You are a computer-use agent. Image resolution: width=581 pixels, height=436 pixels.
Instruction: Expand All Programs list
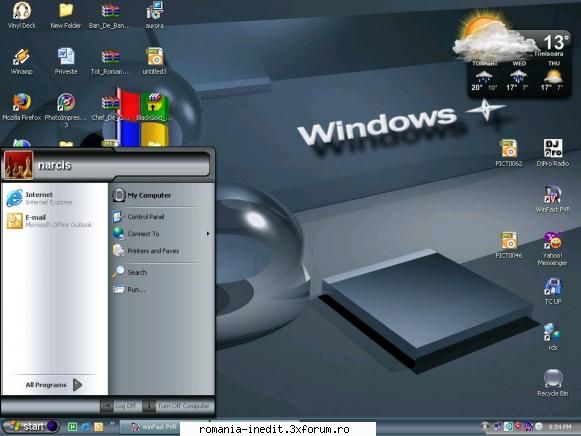click(54, 385)
